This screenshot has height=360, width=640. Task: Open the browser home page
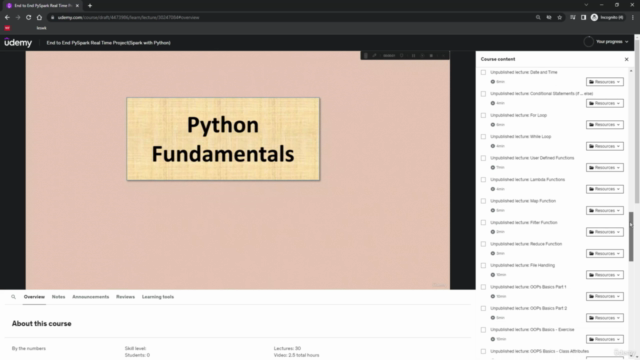coord(39,18)
